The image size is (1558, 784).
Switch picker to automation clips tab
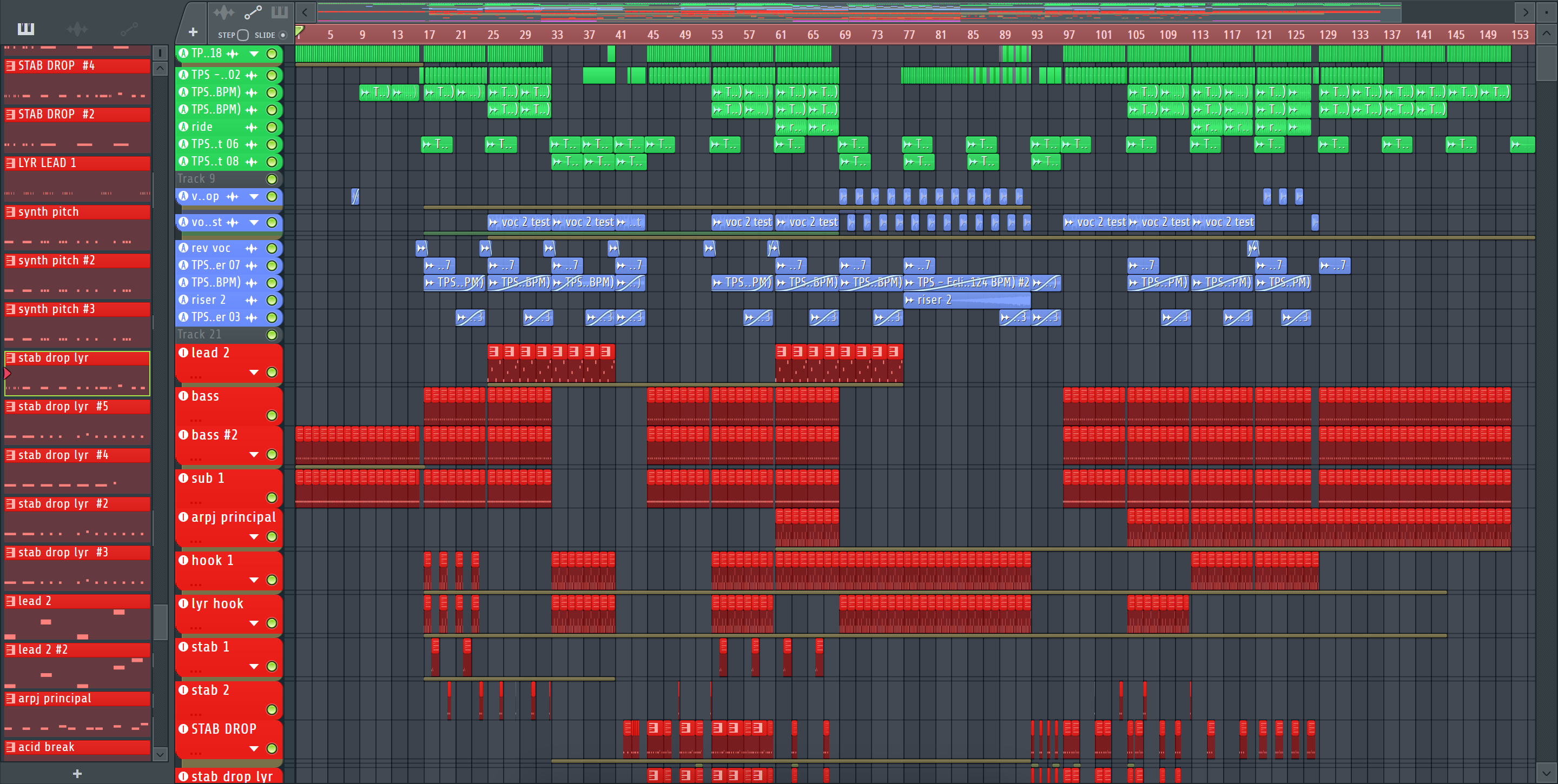coord(129,29)
